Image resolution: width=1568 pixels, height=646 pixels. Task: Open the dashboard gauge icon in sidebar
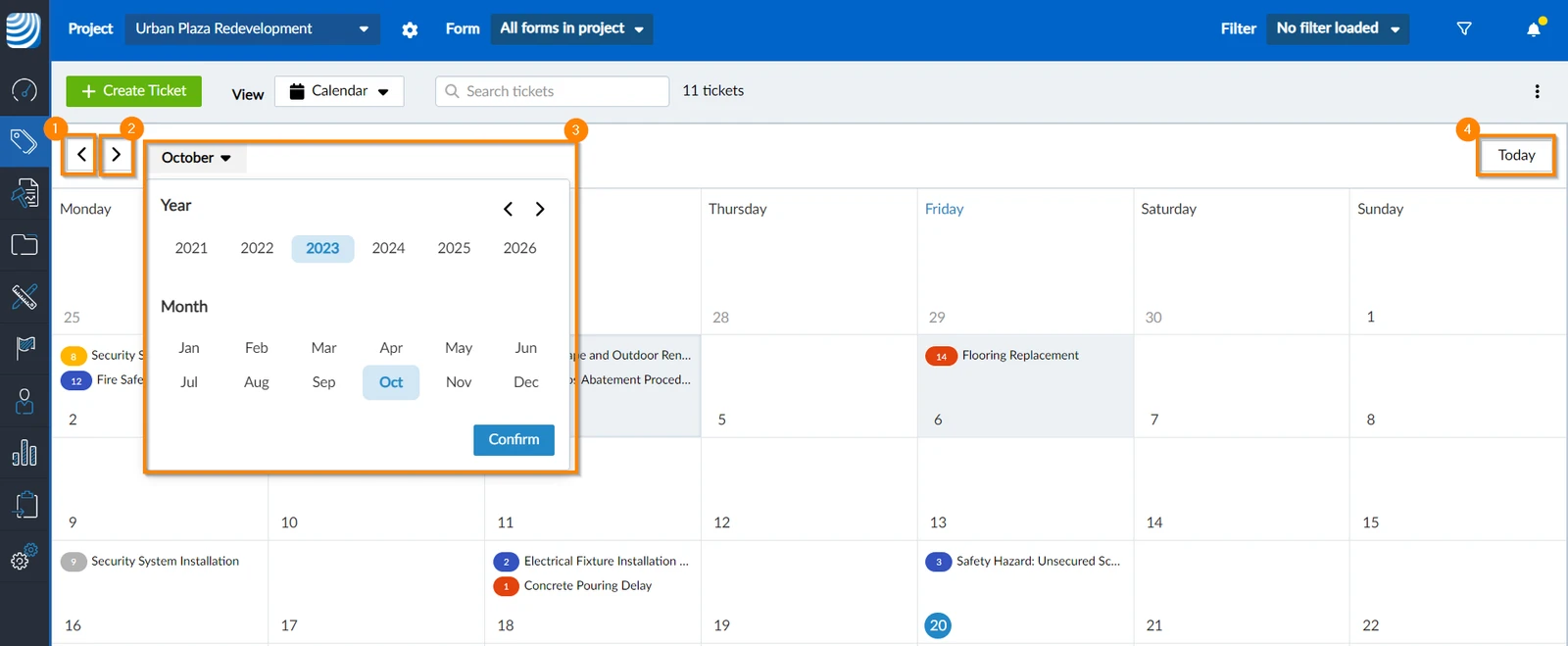tap(24, 90)
